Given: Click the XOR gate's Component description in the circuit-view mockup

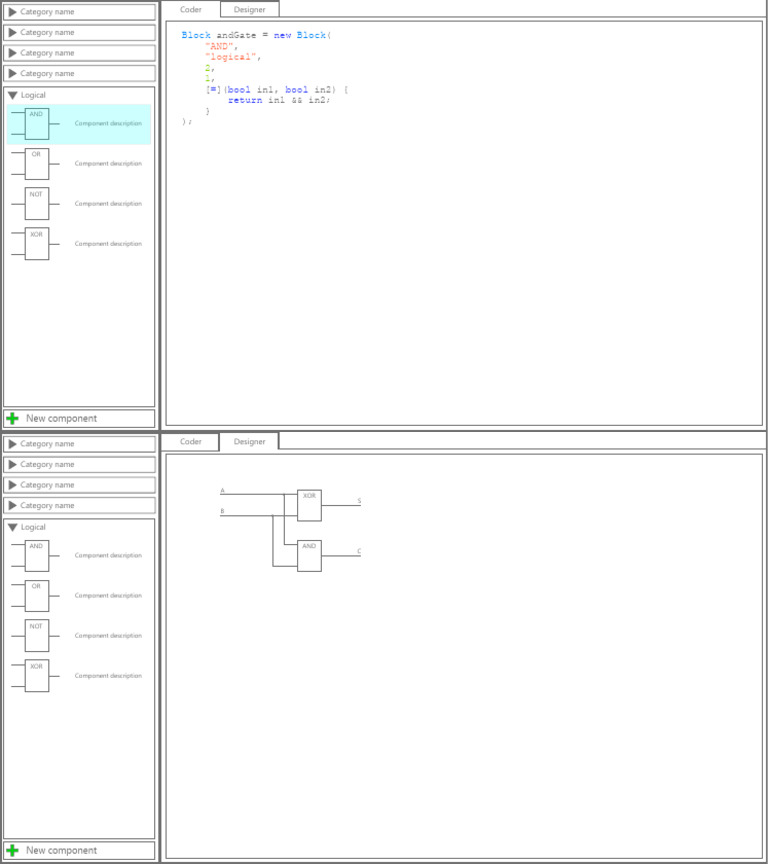Looking at the screenshot, I should 108,676.
